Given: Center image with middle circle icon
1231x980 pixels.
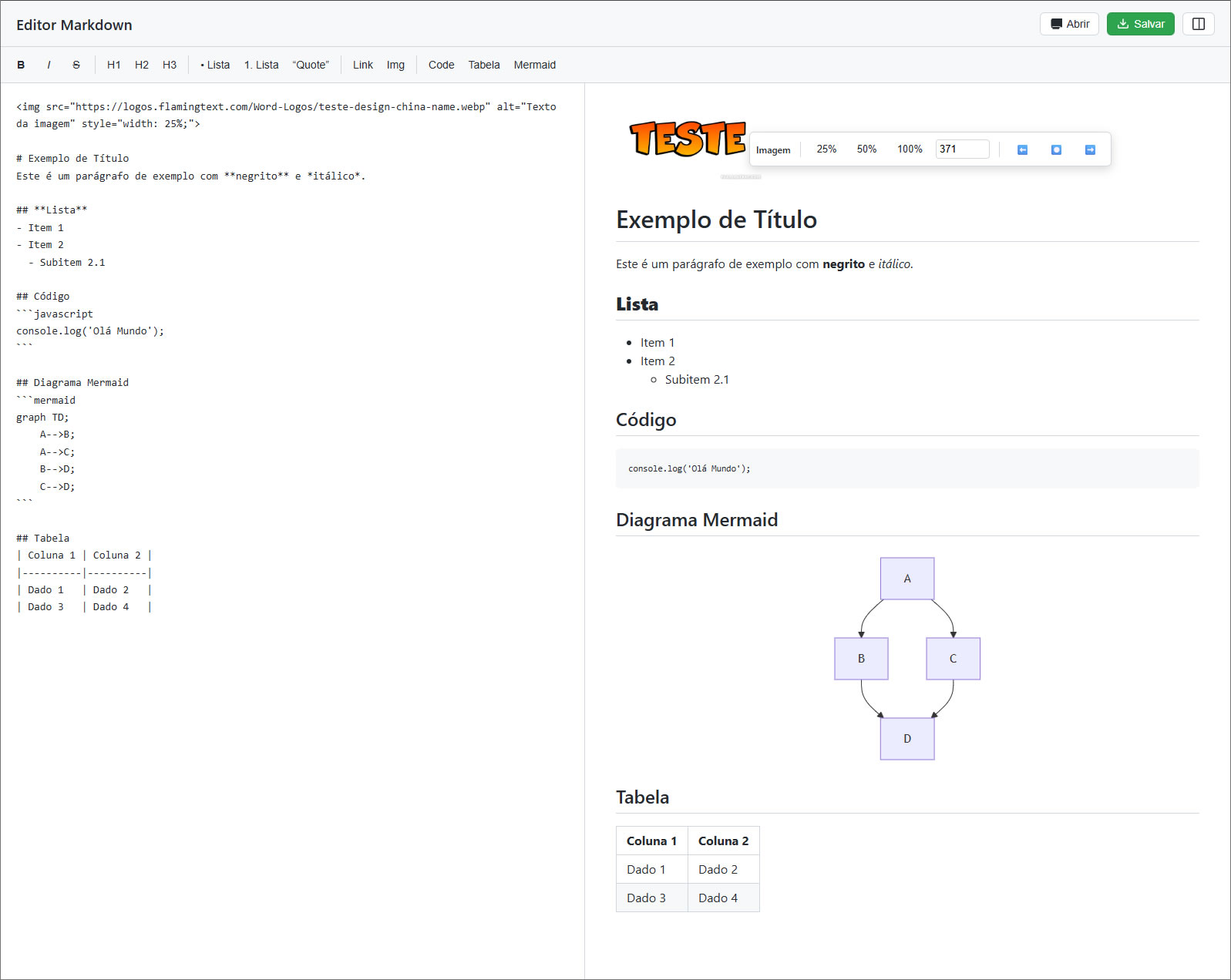Looking at the screenshot, I should (x=1056, y=149).
